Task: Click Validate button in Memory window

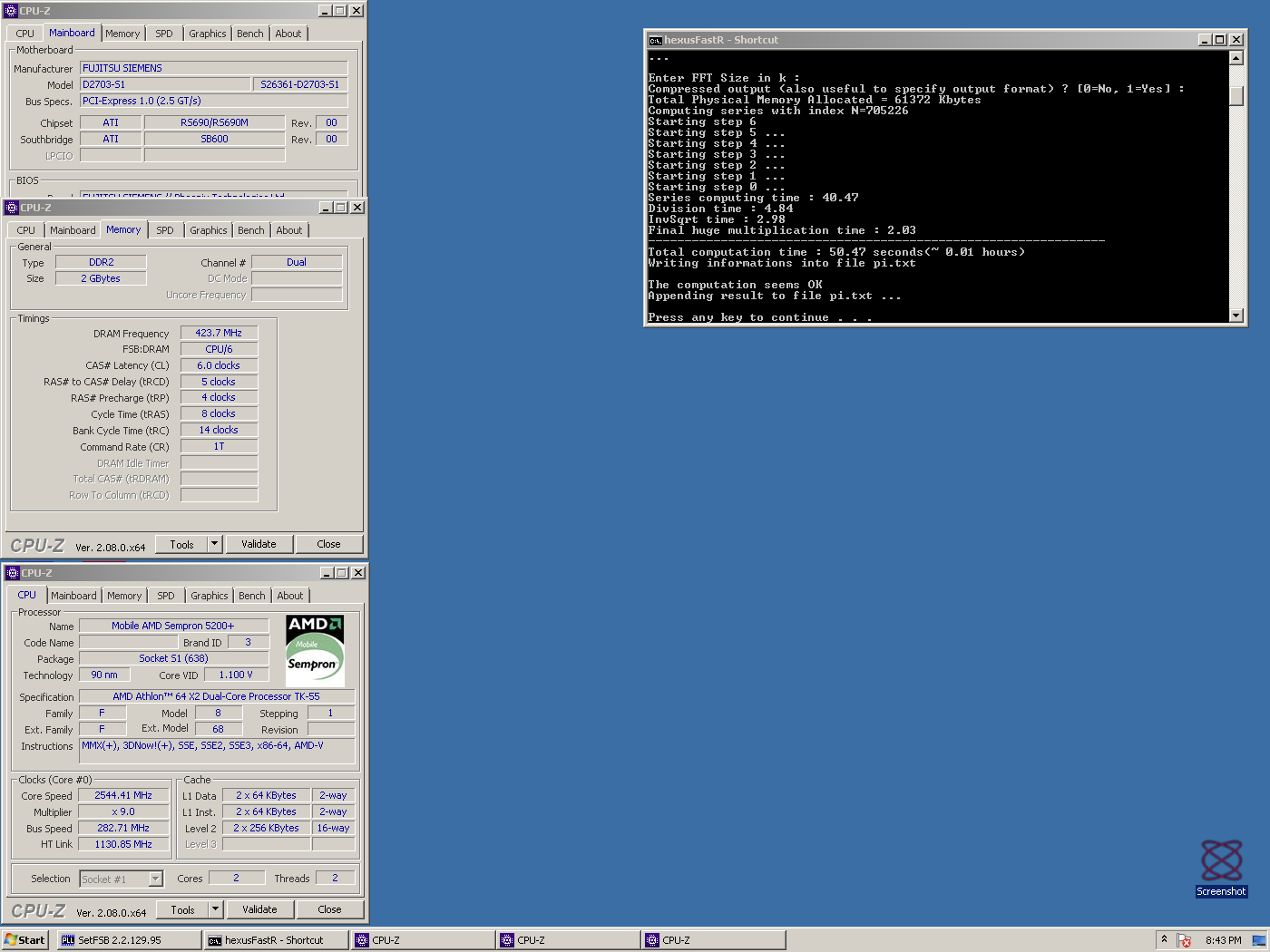Action: pyautogui.click(x=259, y=544)
